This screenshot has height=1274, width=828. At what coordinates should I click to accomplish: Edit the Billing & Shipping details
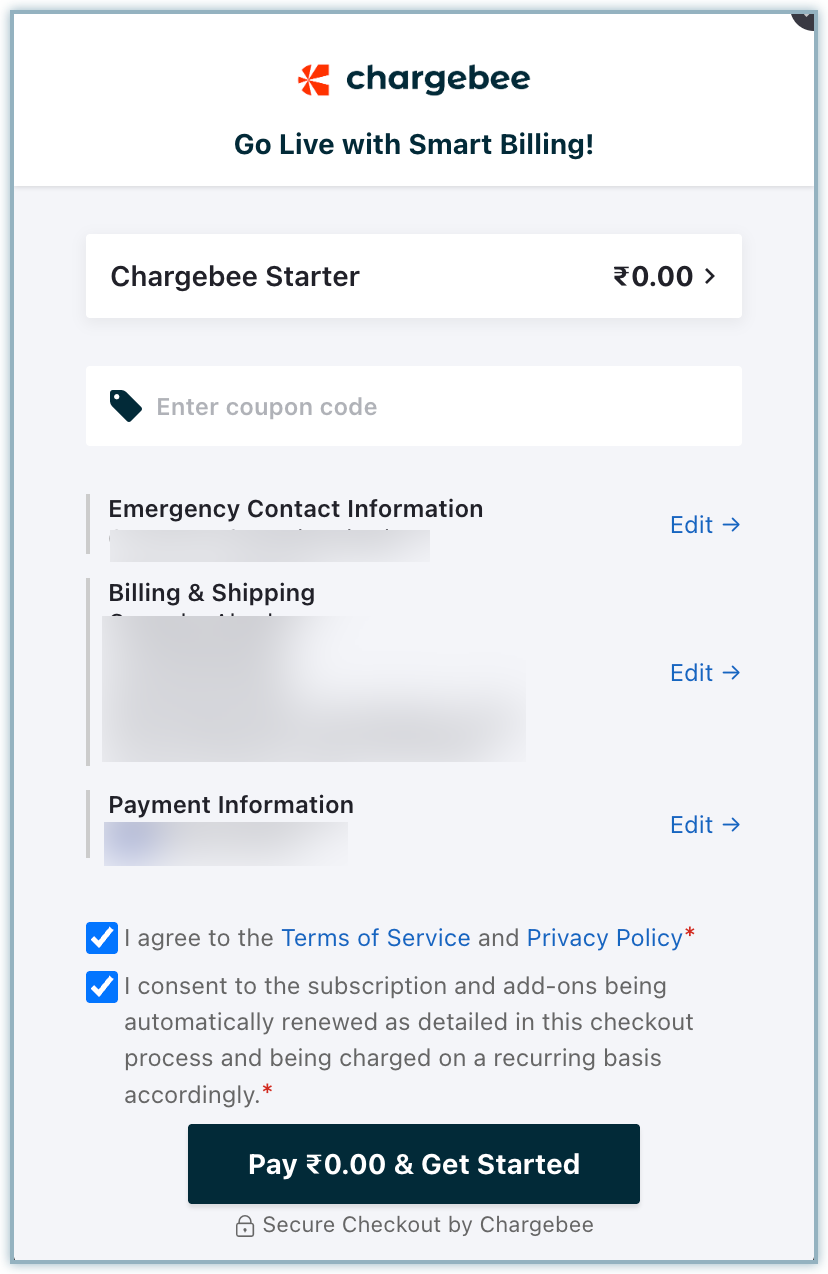705,673
